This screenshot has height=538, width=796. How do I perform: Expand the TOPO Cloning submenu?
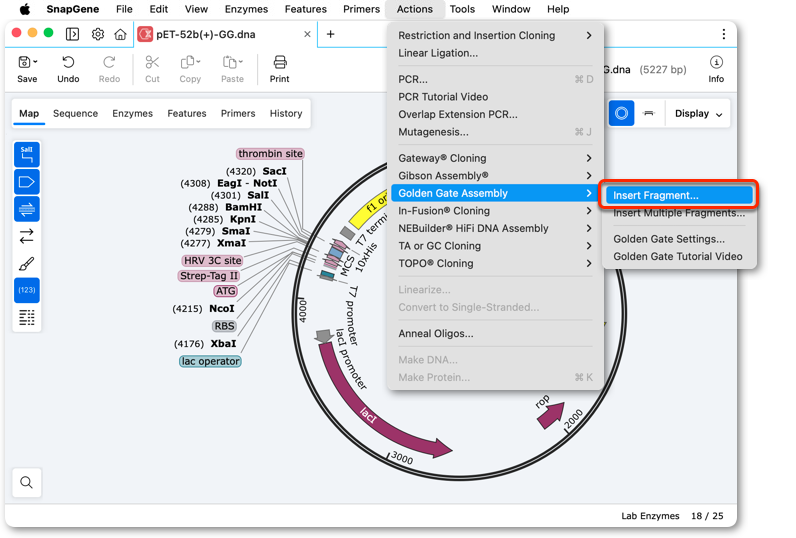(x=494, y=263)
